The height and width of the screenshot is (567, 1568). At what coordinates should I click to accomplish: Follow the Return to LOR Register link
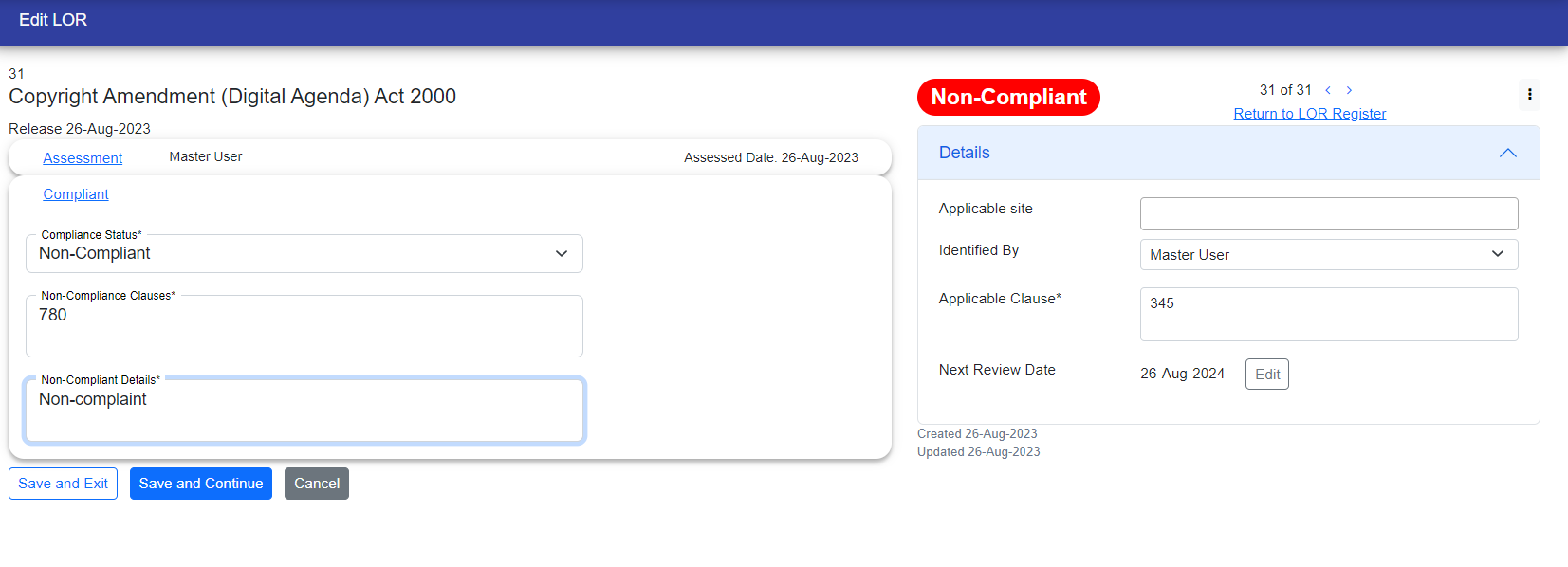click(1309, 114)
